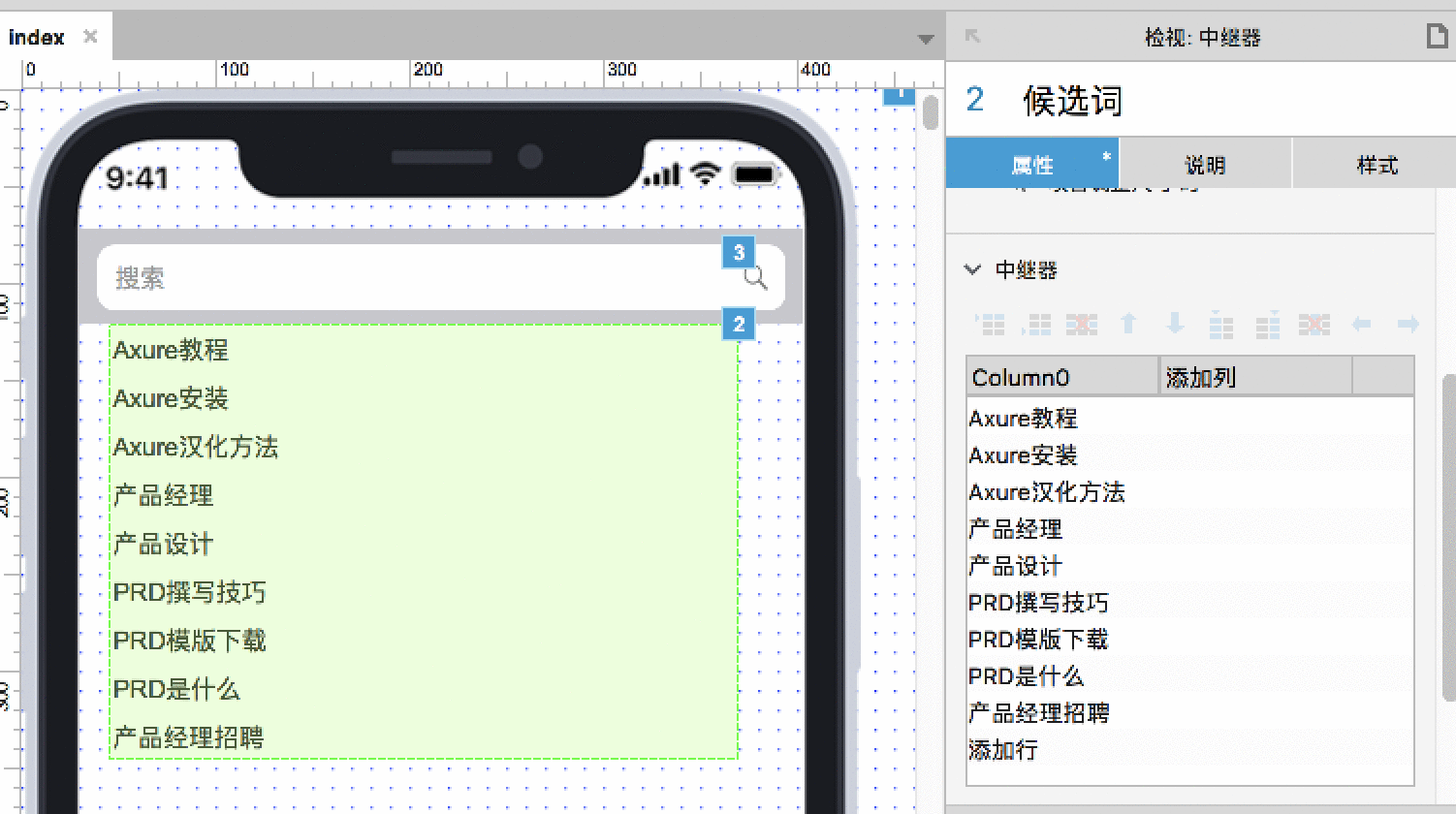Select the 产品经理 cell in data table
This screenshot has height=814, width=1456.
(x=1062, y=529)
